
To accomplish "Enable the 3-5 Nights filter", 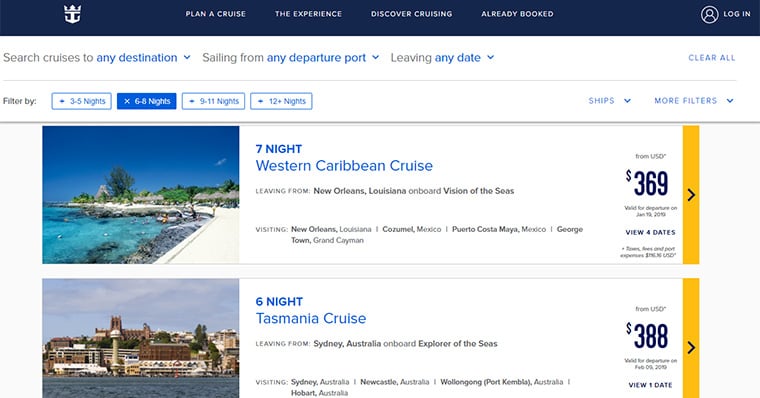I will pyautogui.click(x=81, y=101).
